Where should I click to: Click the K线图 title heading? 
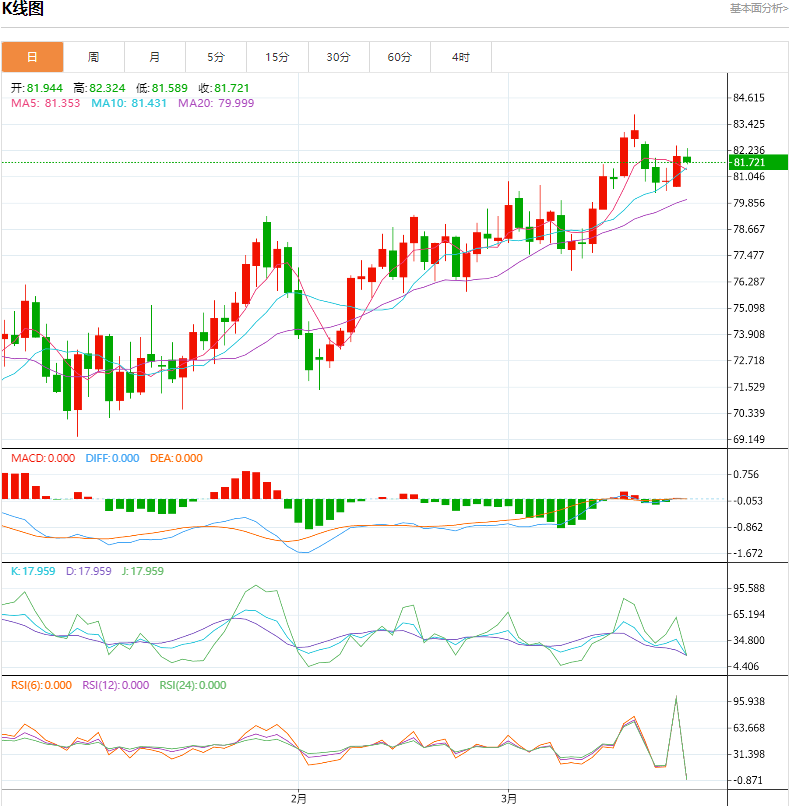(22, 10)
